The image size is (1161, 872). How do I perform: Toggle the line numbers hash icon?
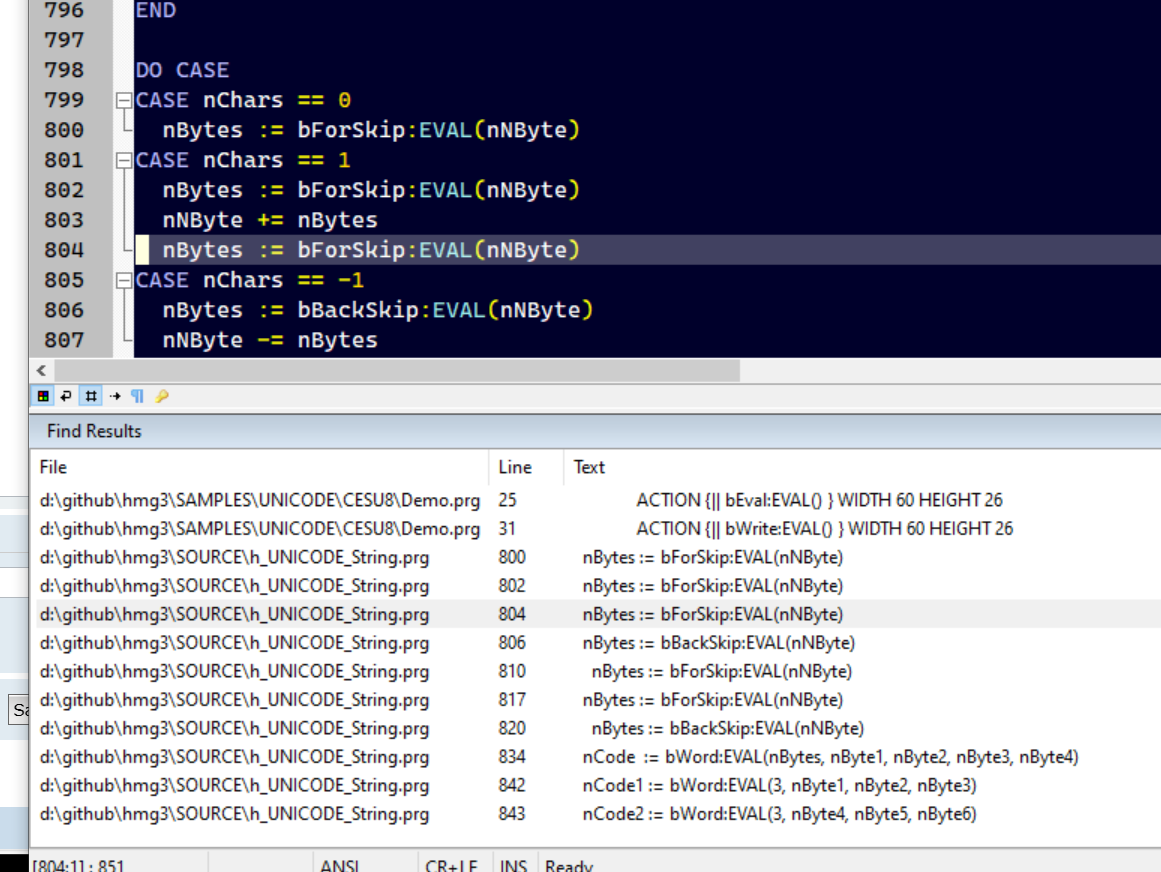tap(90, 396)
